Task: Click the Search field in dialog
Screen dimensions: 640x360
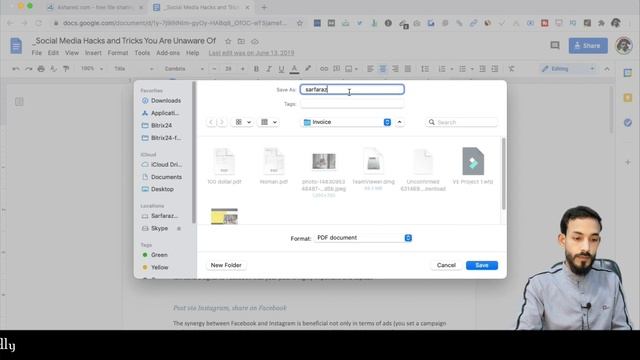Action: click(x=462, y=122)
